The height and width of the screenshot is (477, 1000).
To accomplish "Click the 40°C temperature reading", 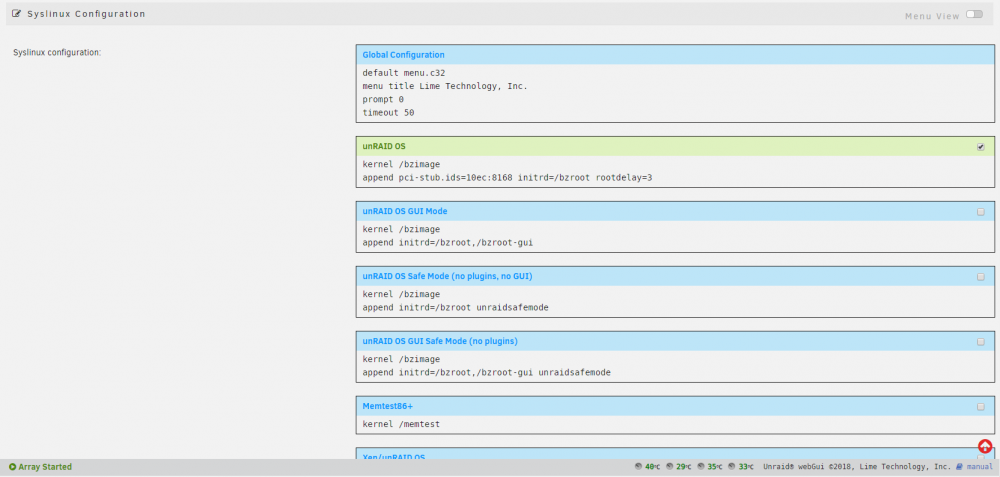I will point(653,467).
